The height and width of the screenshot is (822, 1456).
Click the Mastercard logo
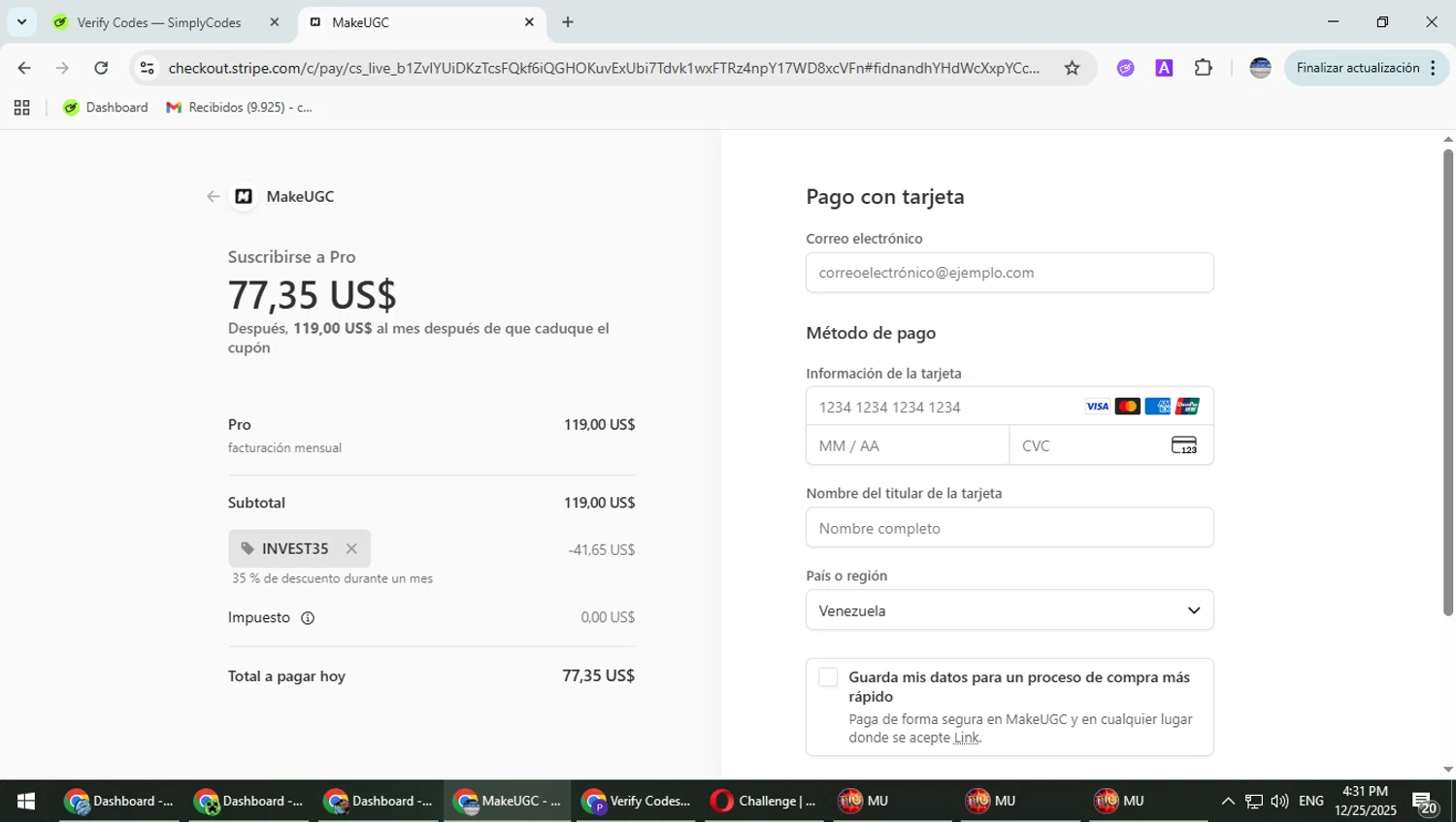point(1127,407)
